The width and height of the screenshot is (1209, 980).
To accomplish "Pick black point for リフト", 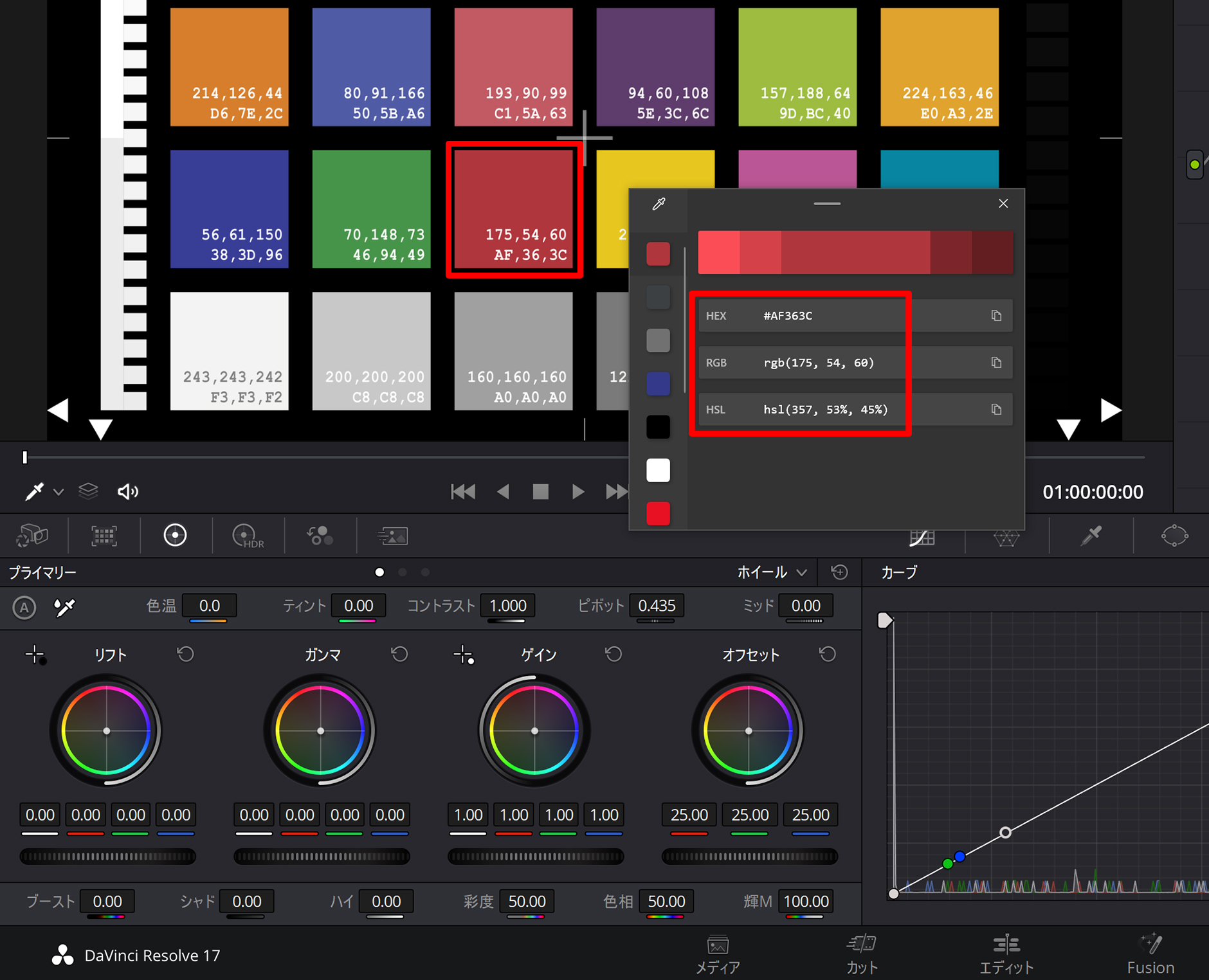I will (x=35, y=655).
